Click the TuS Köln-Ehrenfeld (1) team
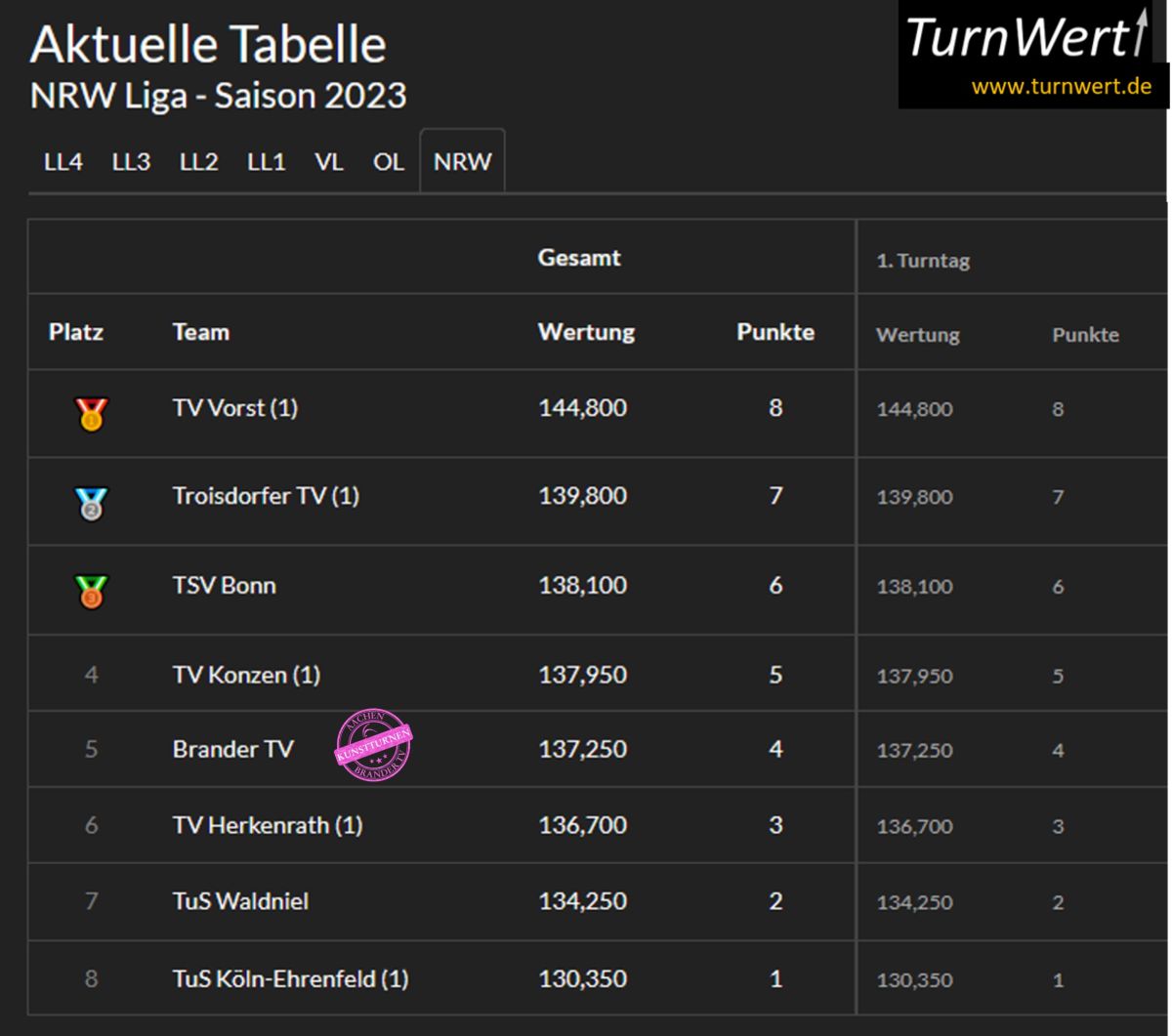Viewport: 1172px width, 1036px height. [x=290, y=978]
